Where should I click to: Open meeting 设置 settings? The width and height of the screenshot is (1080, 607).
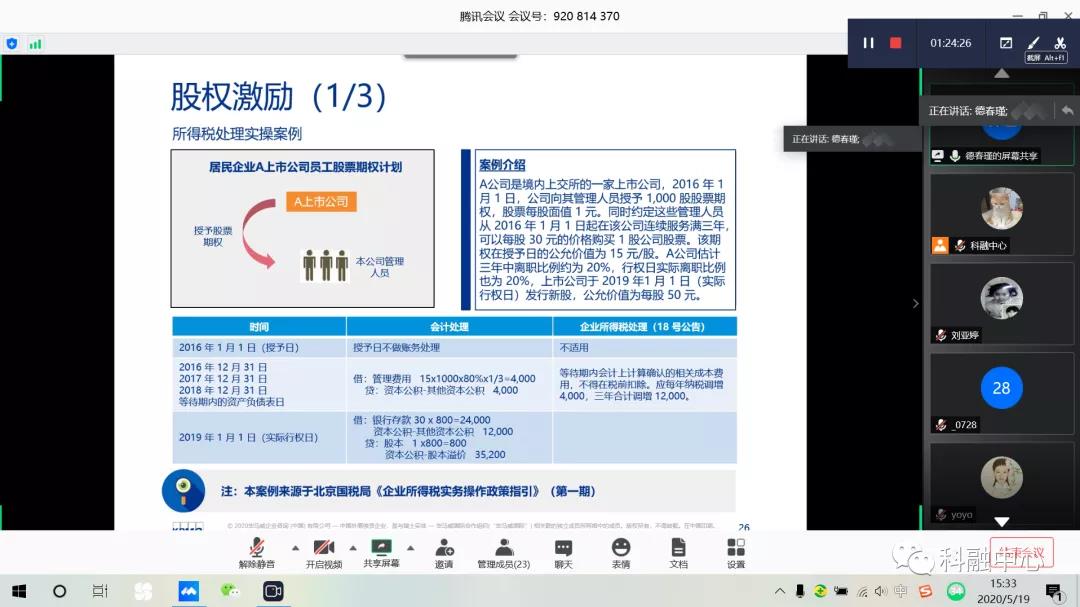click(x=736, y=552)
